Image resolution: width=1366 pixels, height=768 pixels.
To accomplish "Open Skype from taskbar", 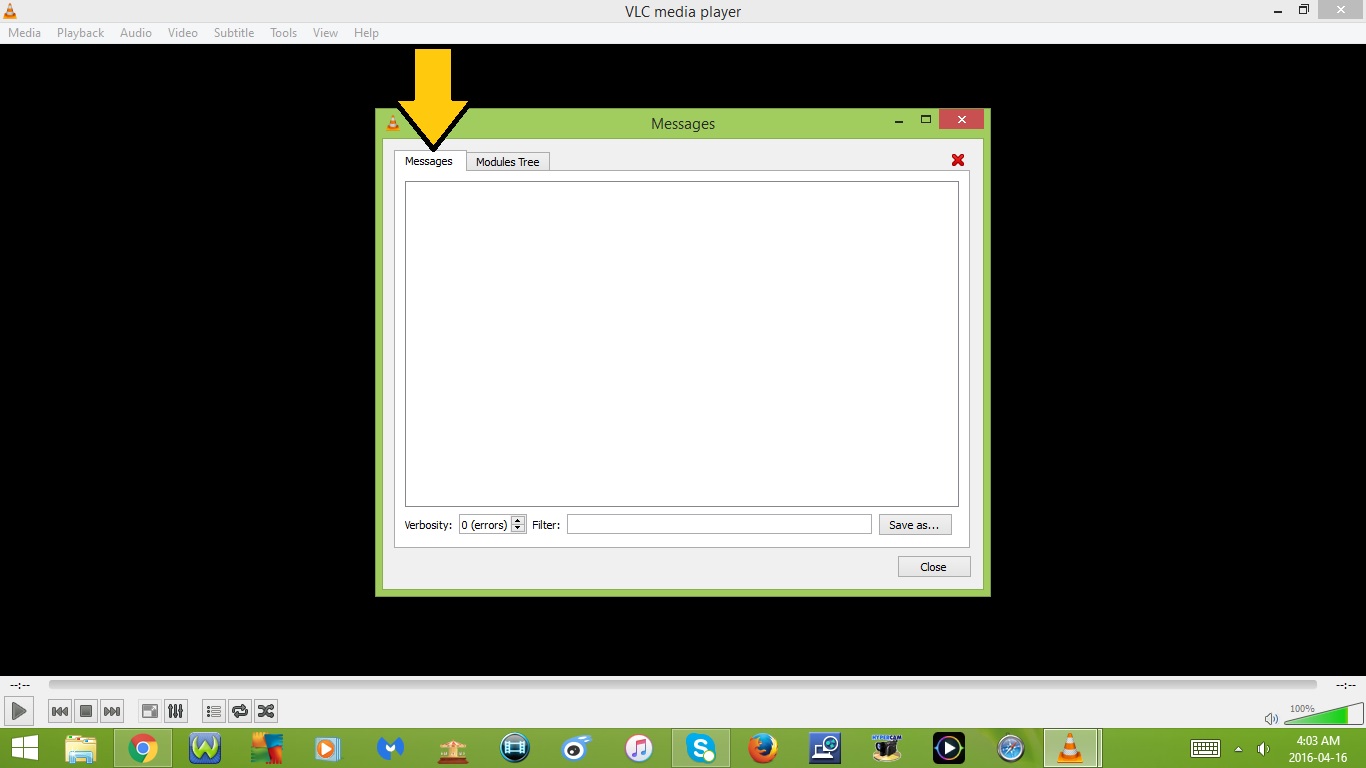I will pyautogui.click(x=701, y=748).
